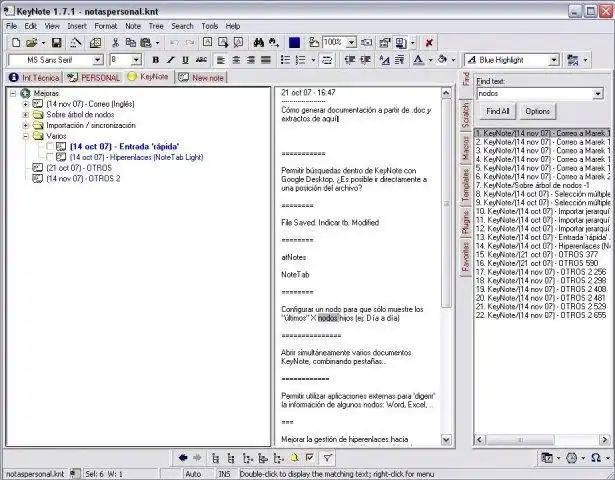Select result 7 Sobre árbol de nodos

click(x=542, y=185)
